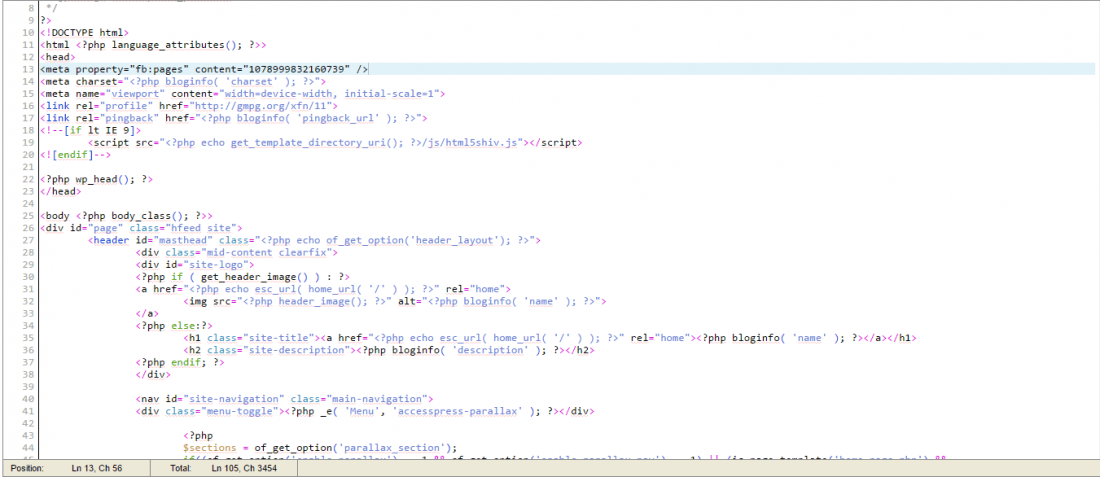Click line number 13 in the gutter
This screenshot has height=477, width=1100.
pos(29,69)
